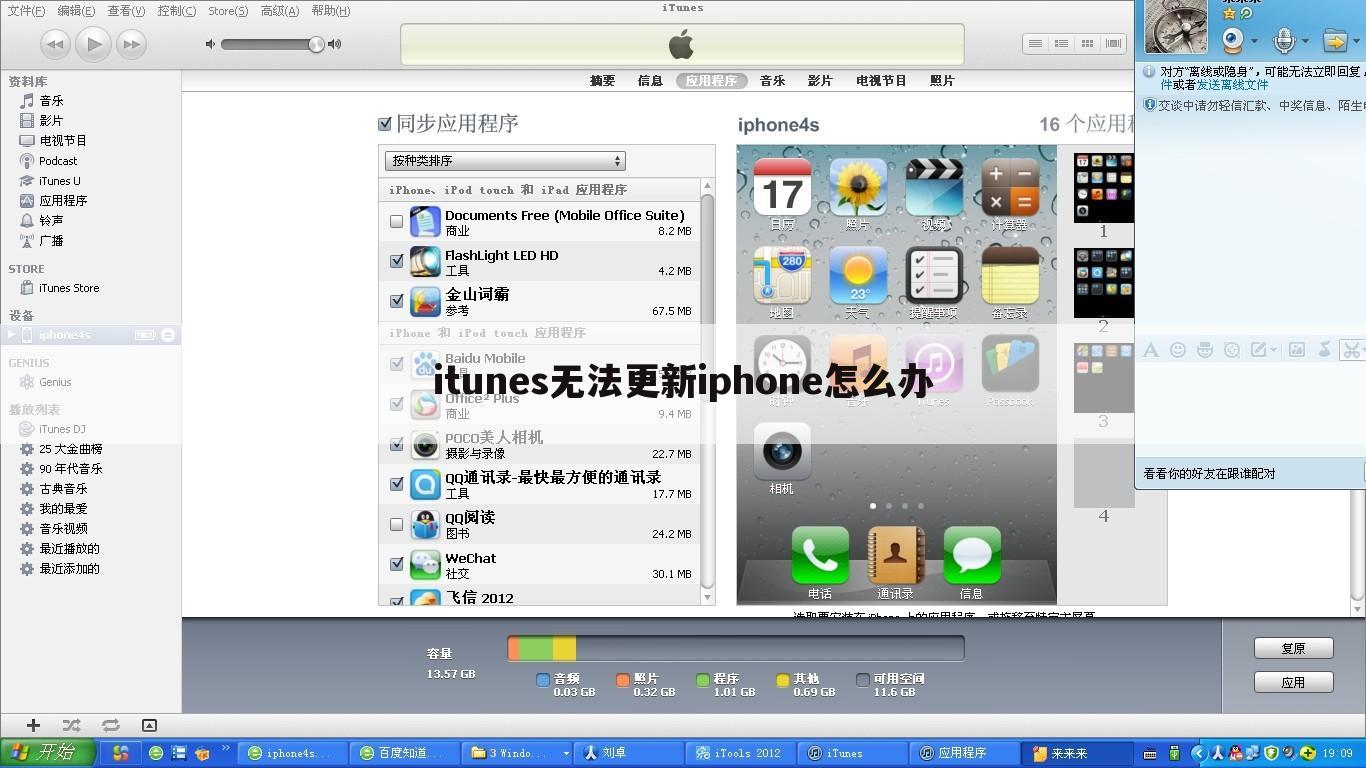Switch to the 照片 tab
Screen dimensions: 1366x768
pos(942,81)
